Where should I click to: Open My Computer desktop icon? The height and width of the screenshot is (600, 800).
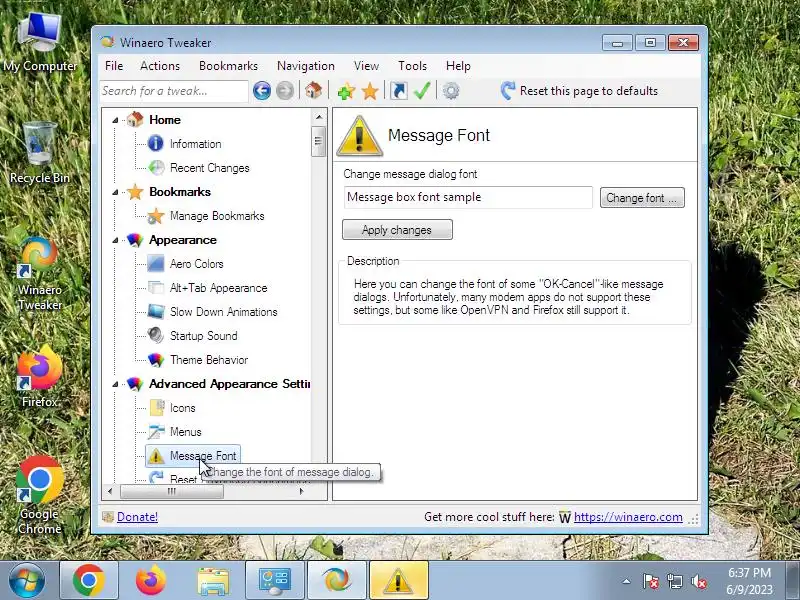point(39,43)
